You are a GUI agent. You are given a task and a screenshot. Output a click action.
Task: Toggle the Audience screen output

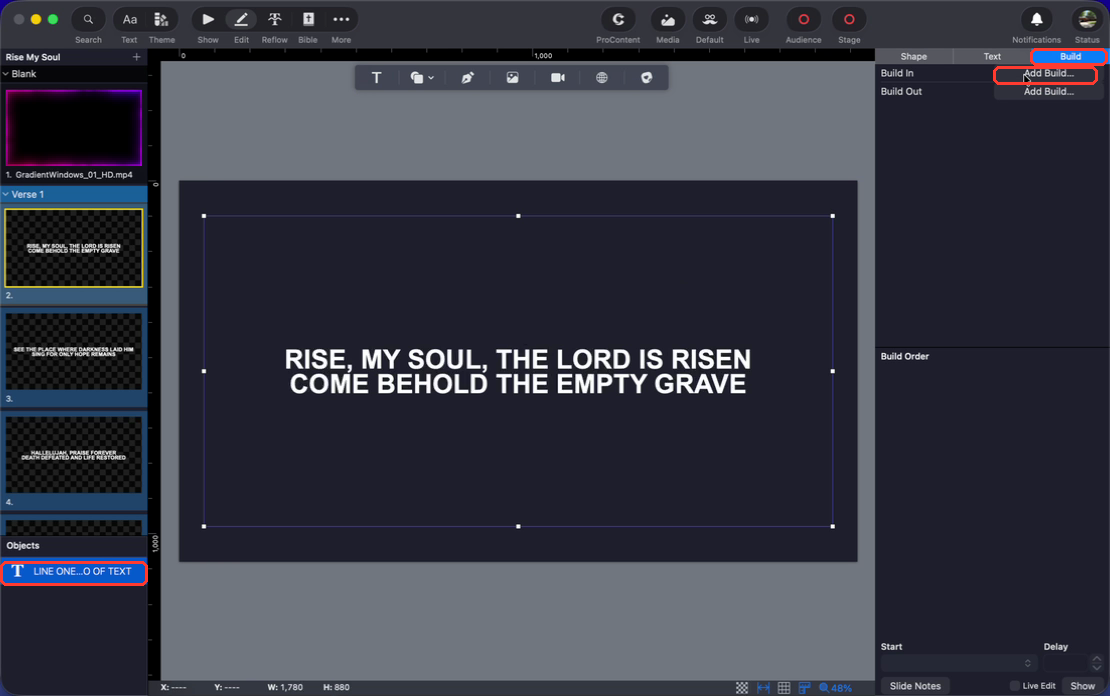[x=803, y=20]
